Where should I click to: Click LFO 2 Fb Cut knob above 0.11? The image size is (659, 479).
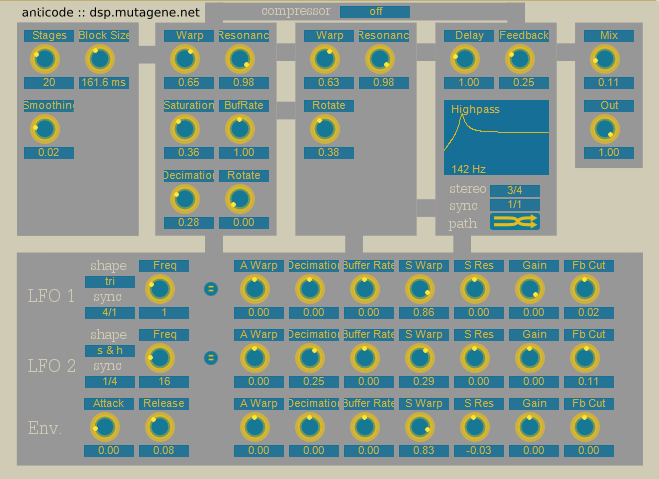coord(585,358)
